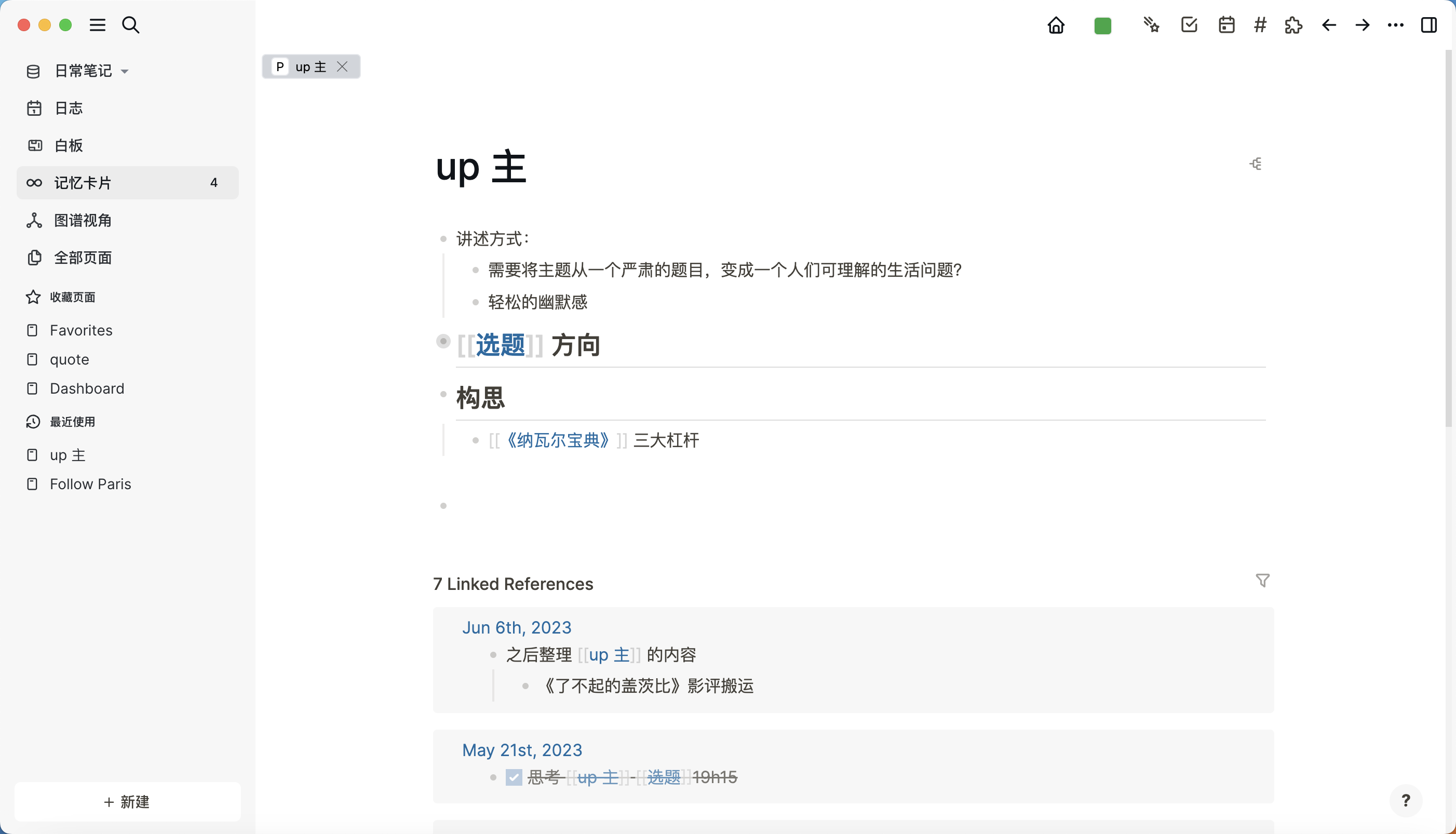The image size is (1456, 834).
Task: Open 日志 journals in sidebar
Action: [127, 108]
